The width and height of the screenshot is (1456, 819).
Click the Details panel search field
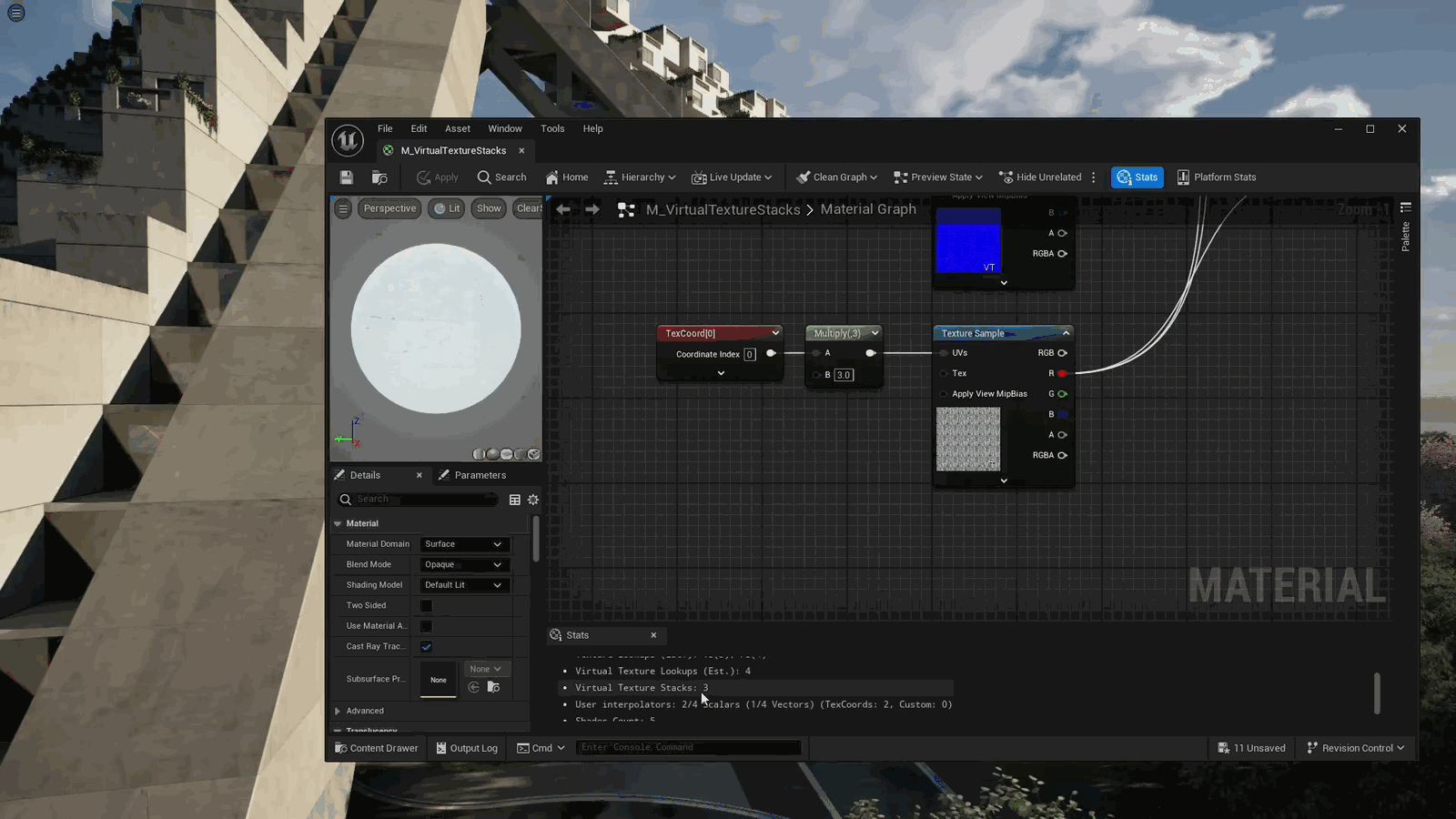(x=419, y=500)
